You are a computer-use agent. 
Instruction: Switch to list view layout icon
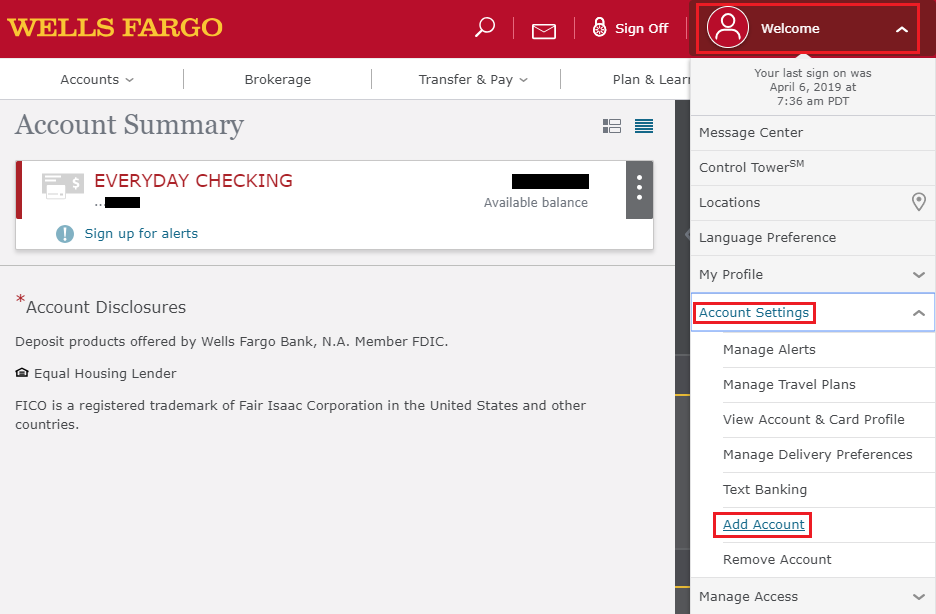tap(644, 126)
